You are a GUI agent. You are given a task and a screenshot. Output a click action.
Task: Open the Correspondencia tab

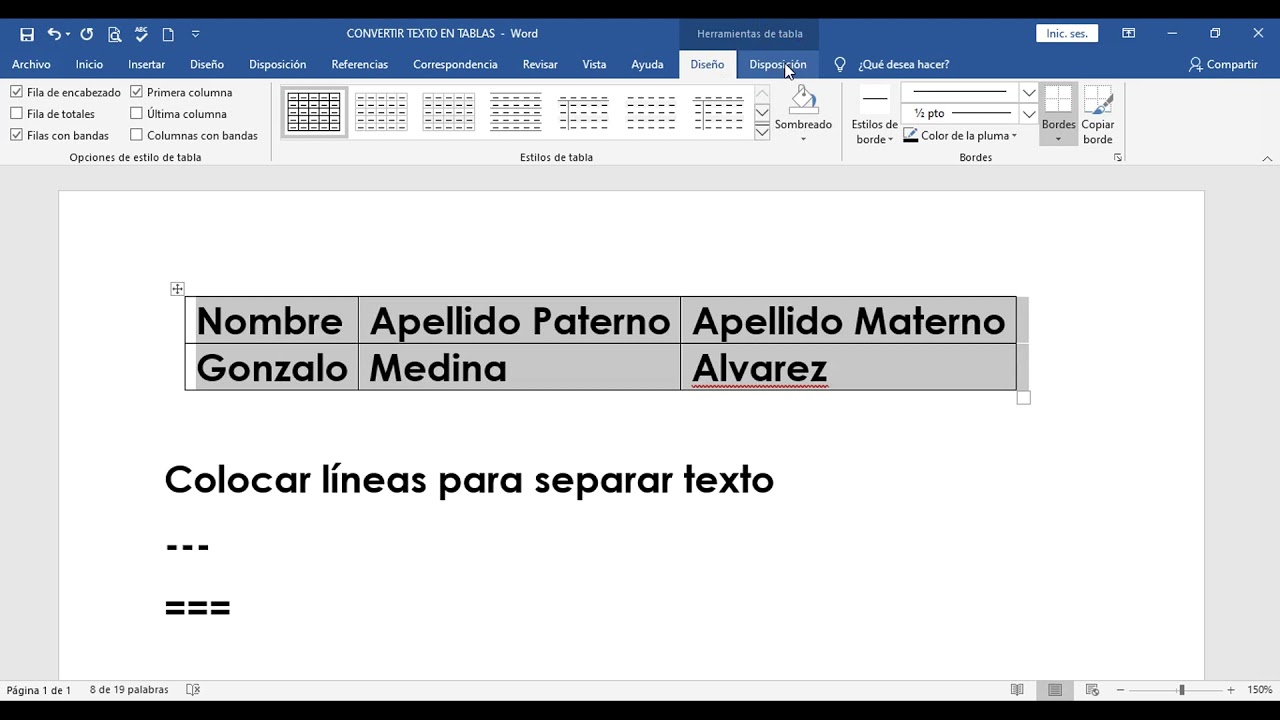[x=455, y=64]
